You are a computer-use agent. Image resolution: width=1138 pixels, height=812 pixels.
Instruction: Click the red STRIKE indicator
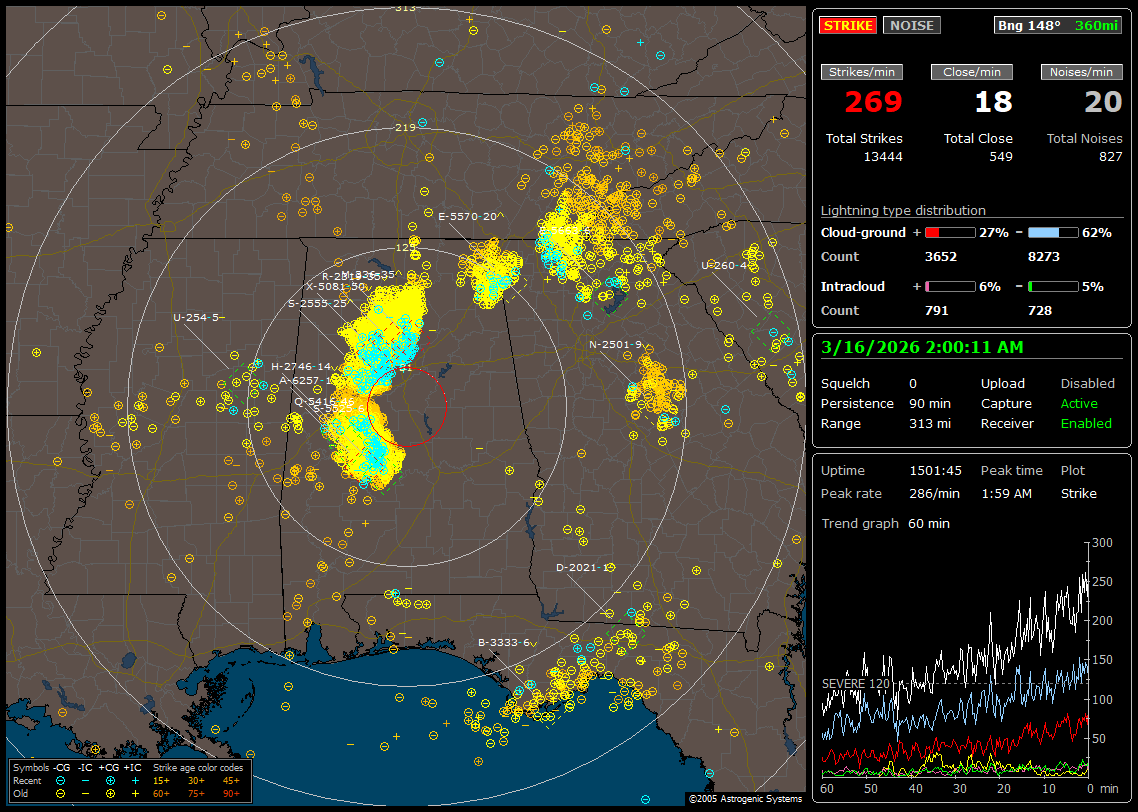(847, 25)
